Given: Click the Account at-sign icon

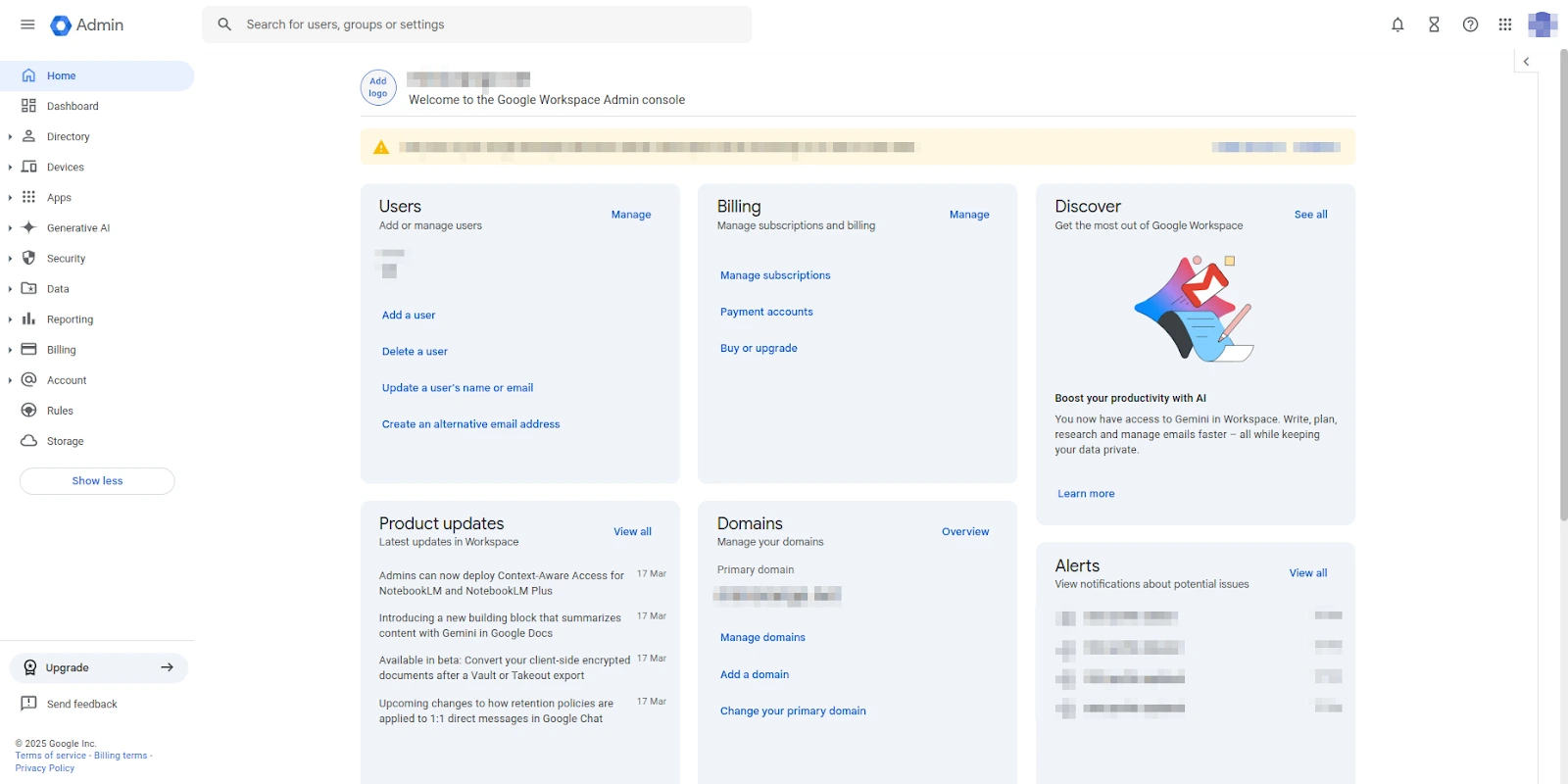Looking at the screenshot, I should point(28,379).
